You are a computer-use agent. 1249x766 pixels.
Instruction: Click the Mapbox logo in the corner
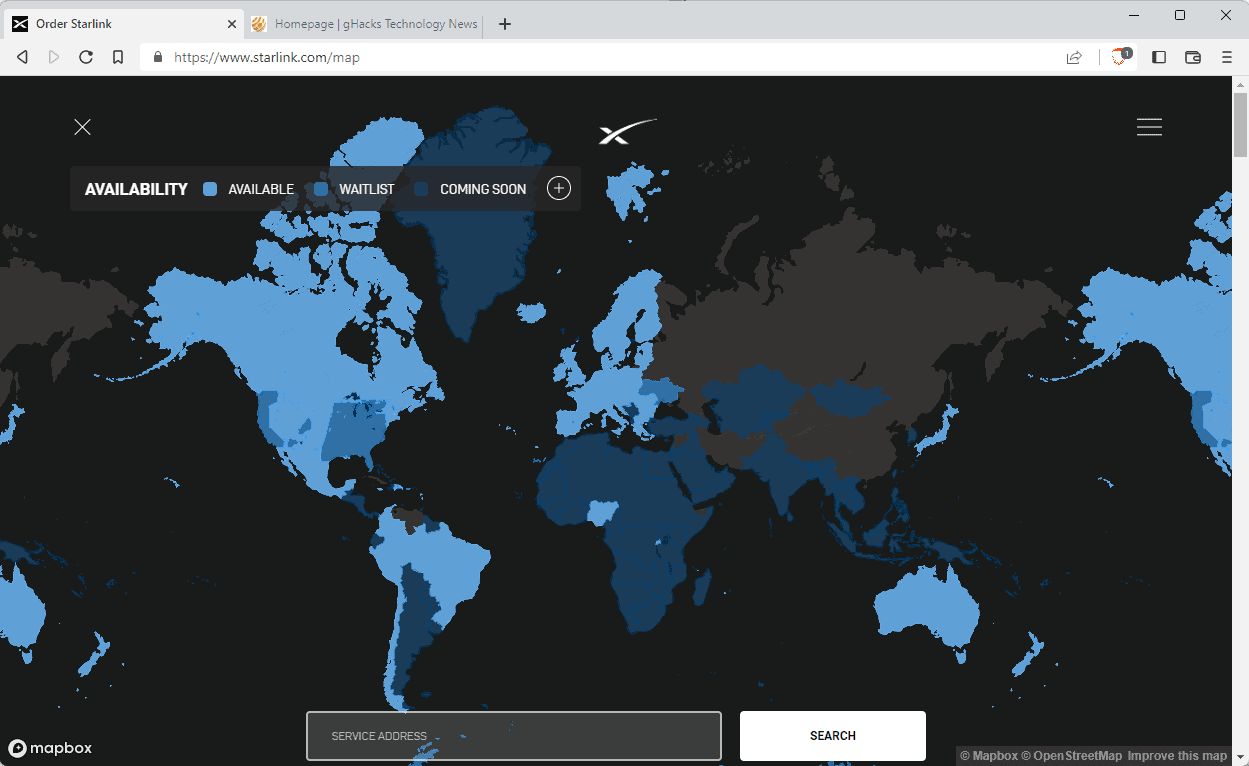coord(49,748)
